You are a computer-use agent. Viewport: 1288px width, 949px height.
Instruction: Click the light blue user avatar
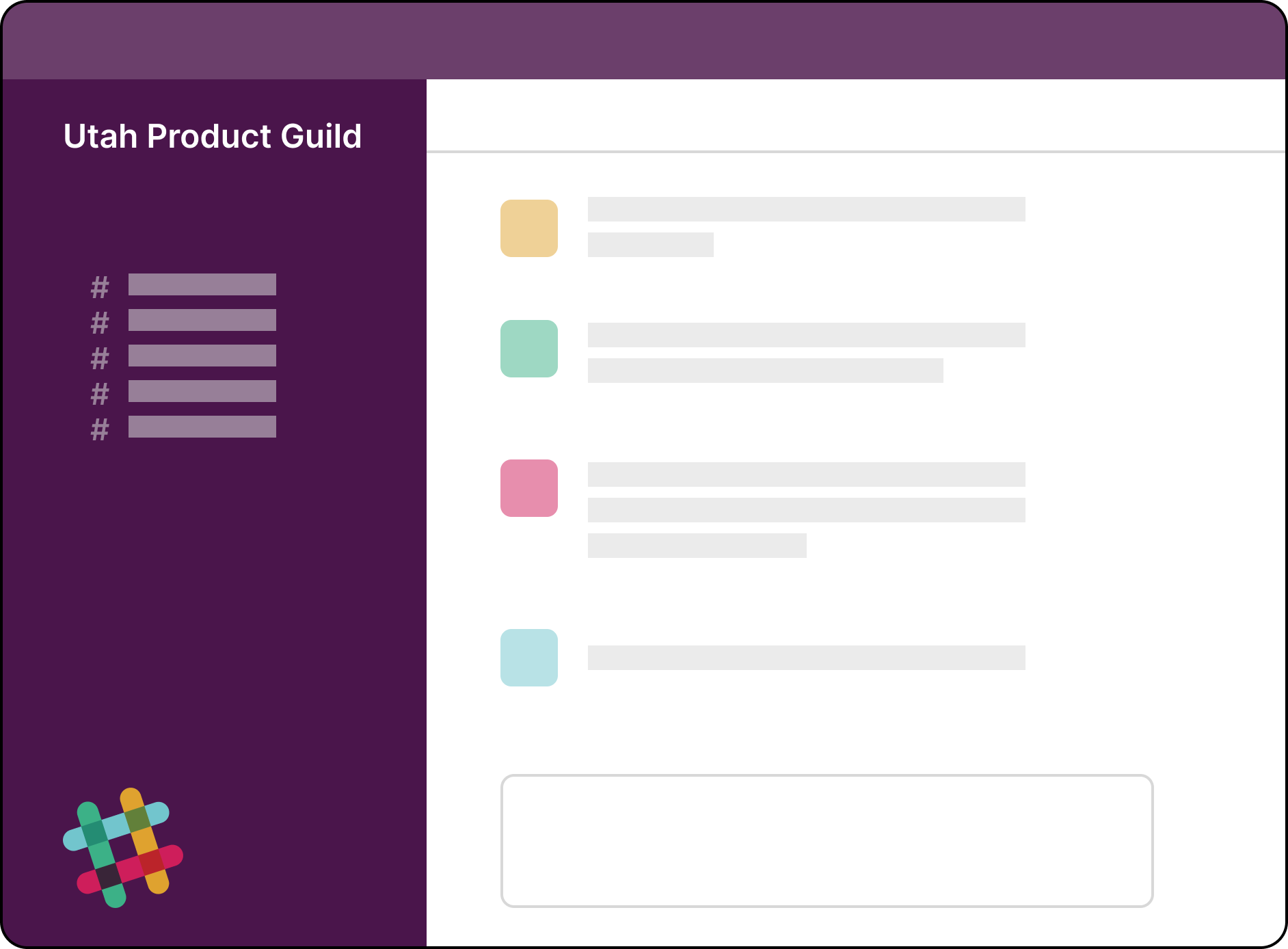pyautogui.click(x=529, y=658)
